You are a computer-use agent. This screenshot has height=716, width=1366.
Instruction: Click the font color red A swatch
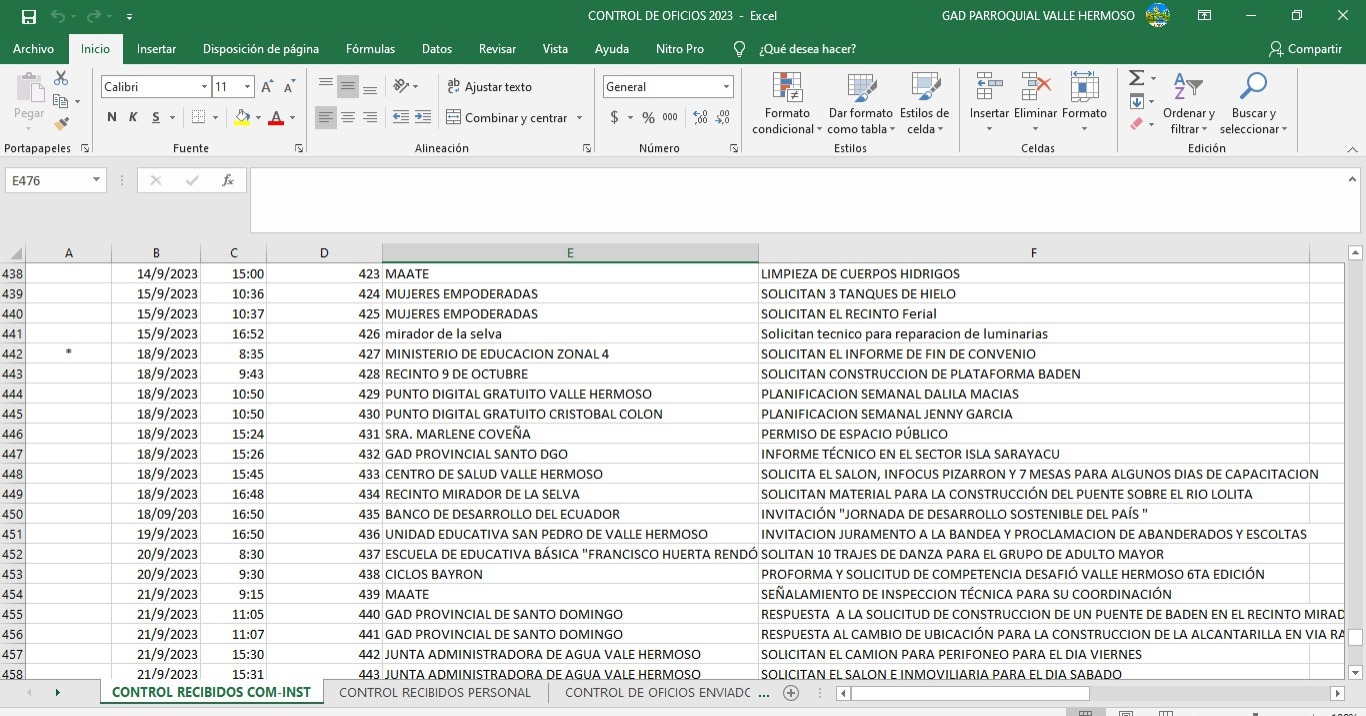pos(276,118)
